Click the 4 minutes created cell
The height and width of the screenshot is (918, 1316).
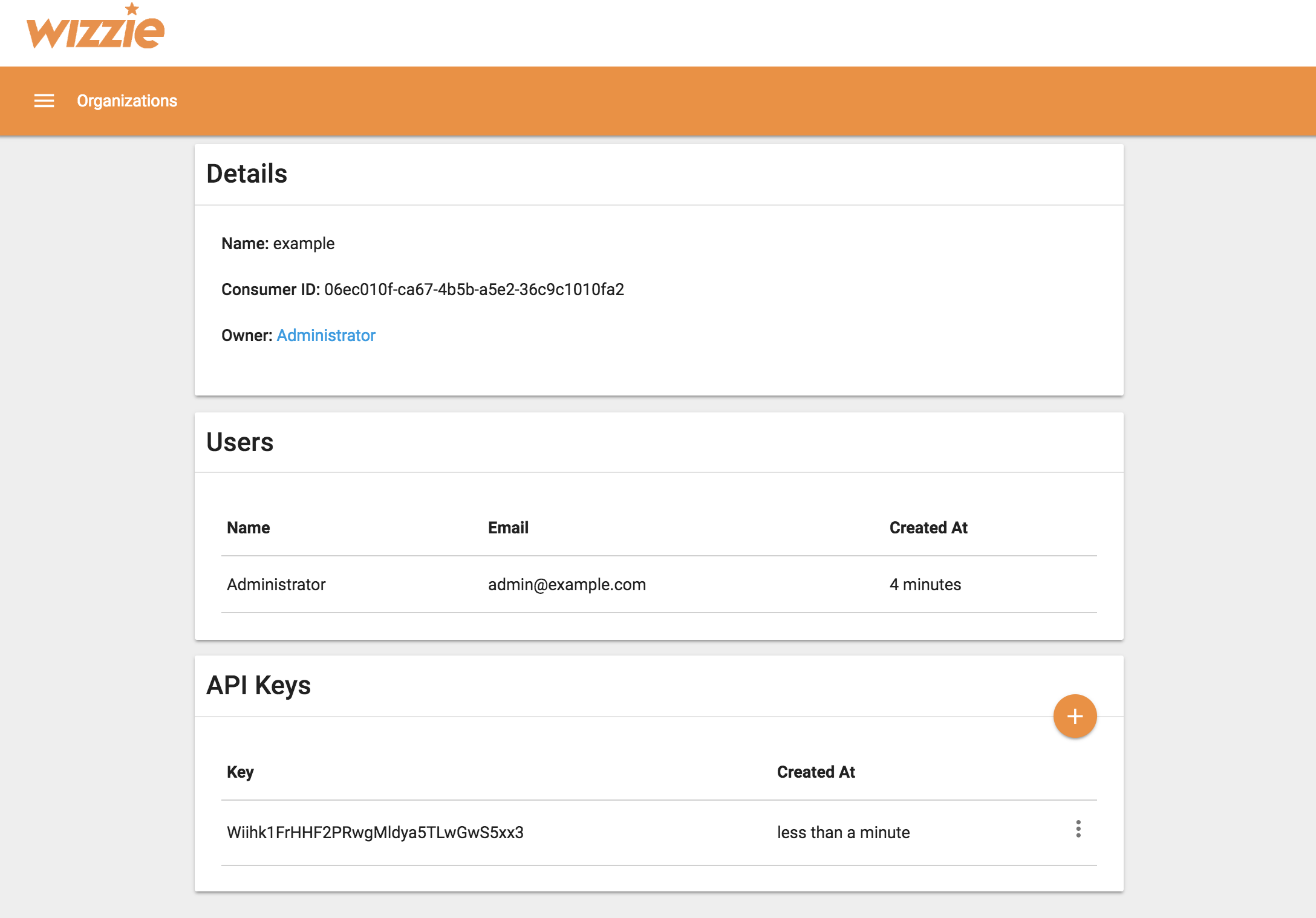tap(925, 585)
